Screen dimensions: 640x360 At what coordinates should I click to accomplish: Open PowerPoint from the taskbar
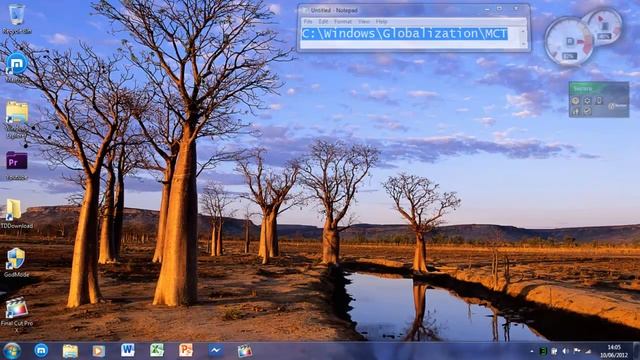(x=186, y=350)
